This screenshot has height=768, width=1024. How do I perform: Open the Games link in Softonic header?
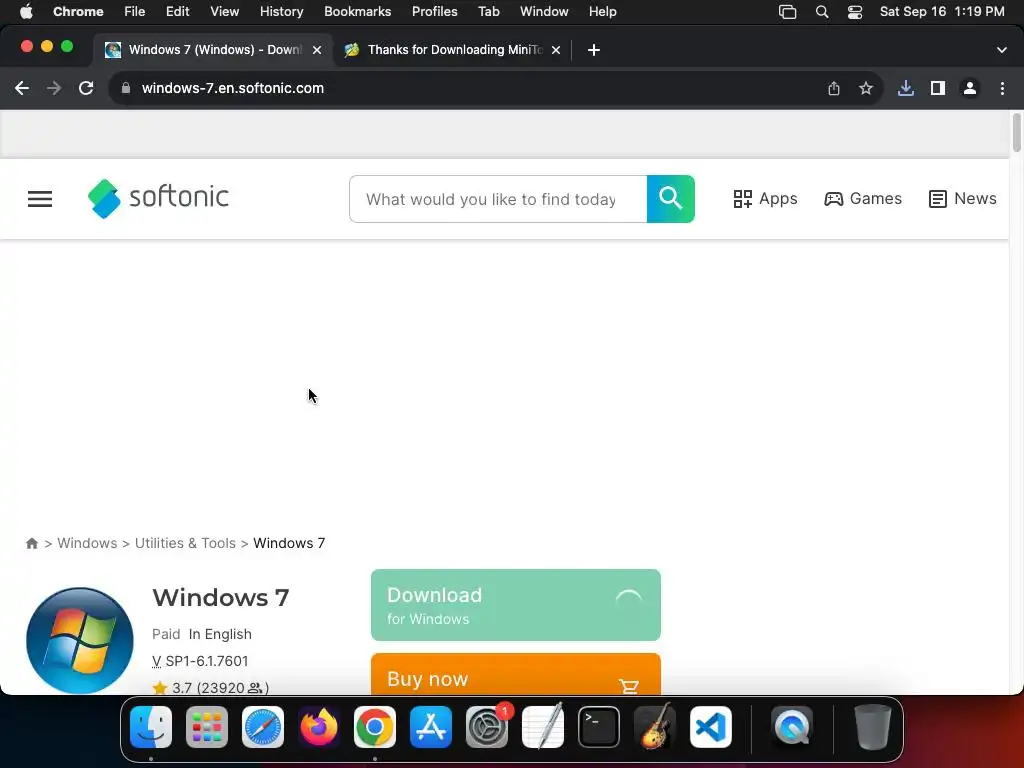pyautogui.click(x=863, y=199)
